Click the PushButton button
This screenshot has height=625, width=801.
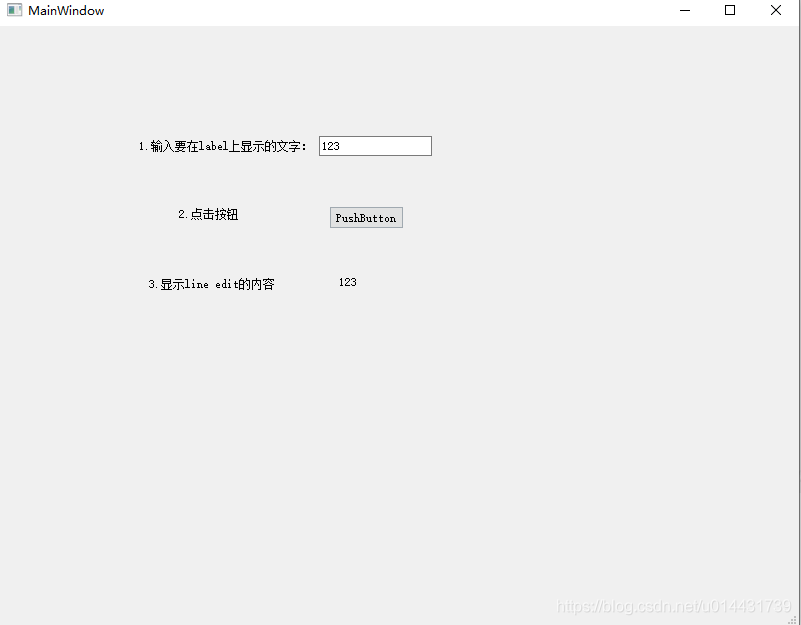pyautogui.click(x=366, y=218)
